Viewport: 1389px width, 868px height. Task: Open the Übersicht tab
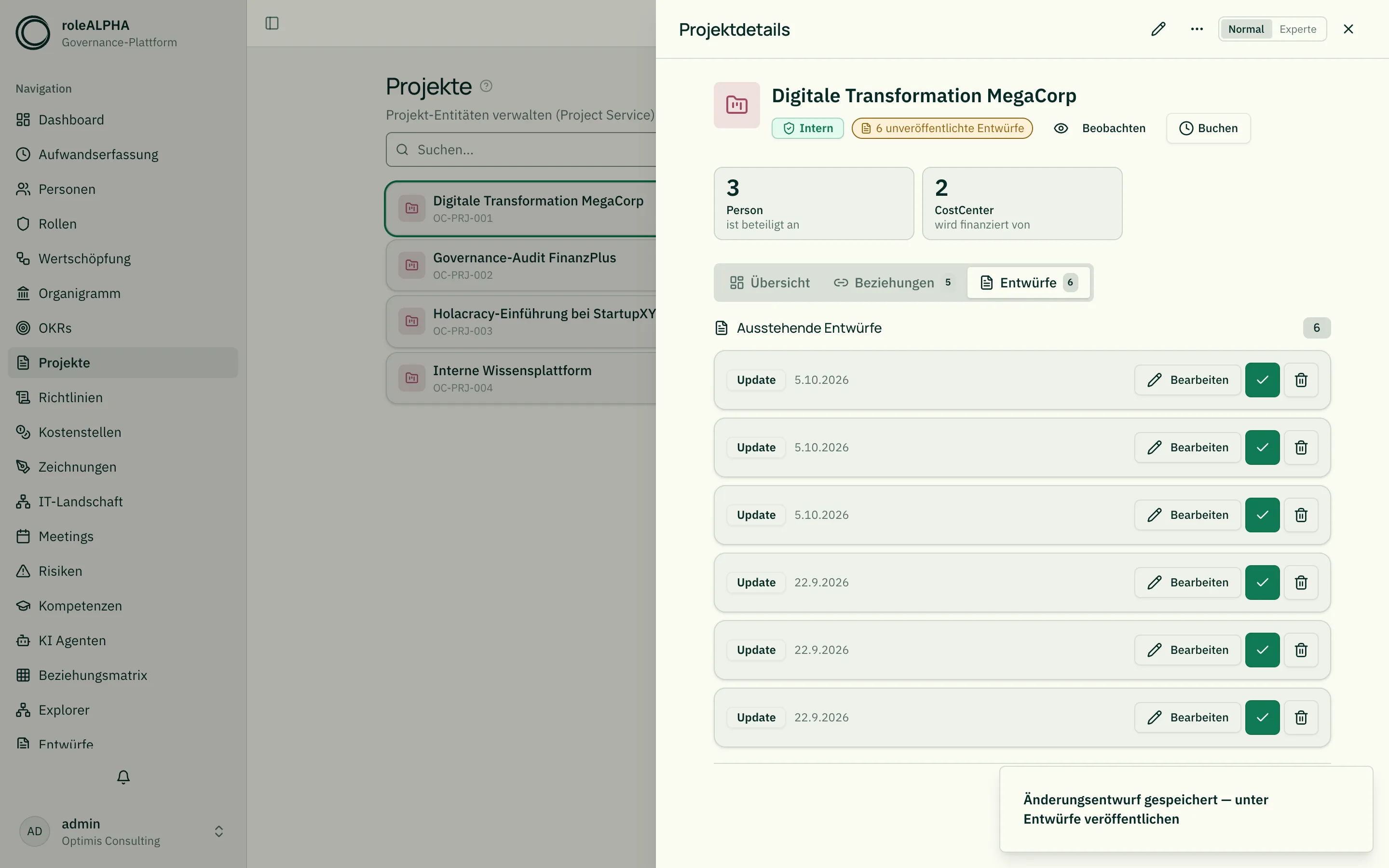tap(770, 283)
